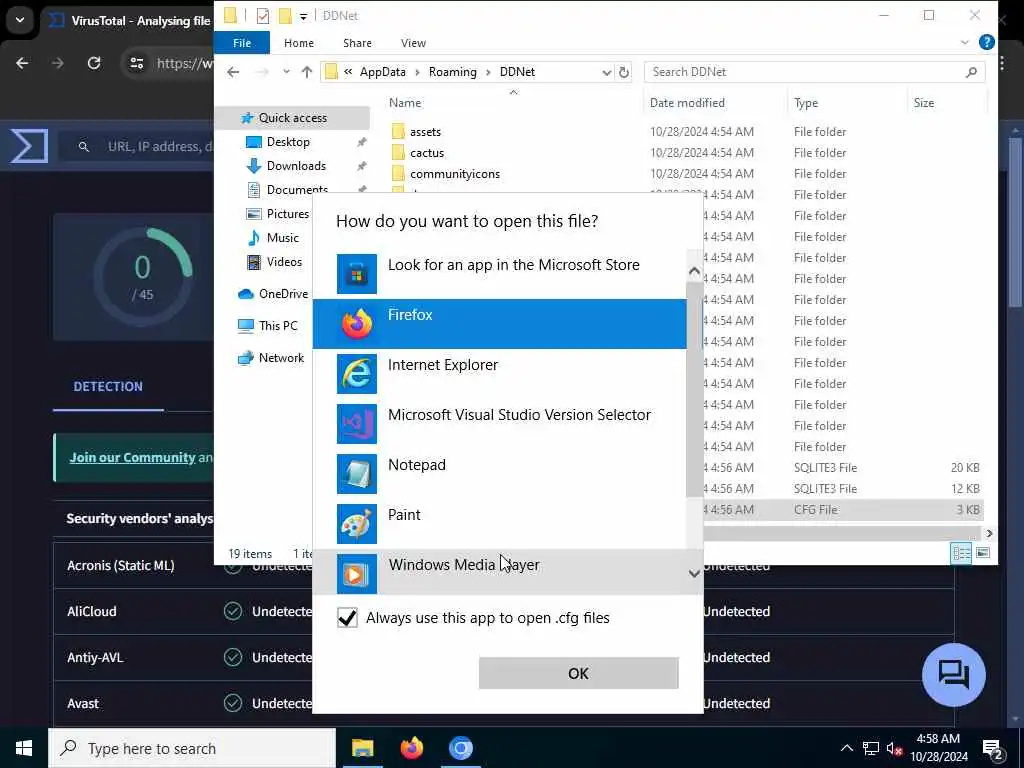Open Music in navigation pane
Image resolution: width=1024 pixels, height=768 pixels.
click(282, 238)
